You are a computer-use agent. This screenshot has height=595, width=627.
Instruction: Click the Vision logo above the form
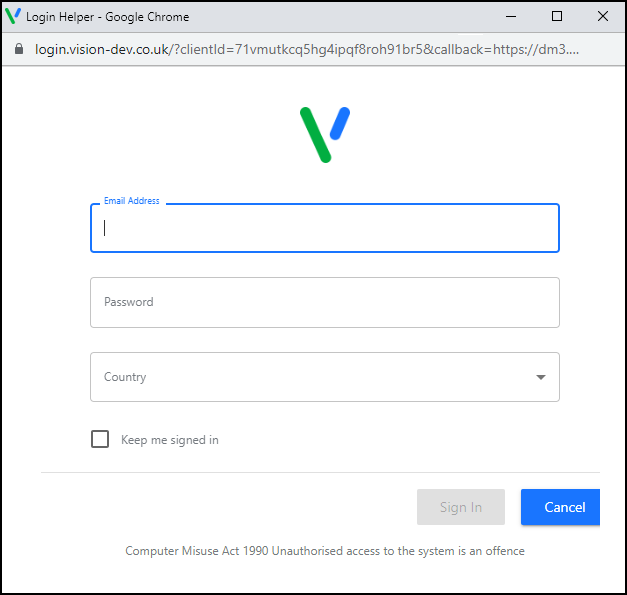coord(324,134)
